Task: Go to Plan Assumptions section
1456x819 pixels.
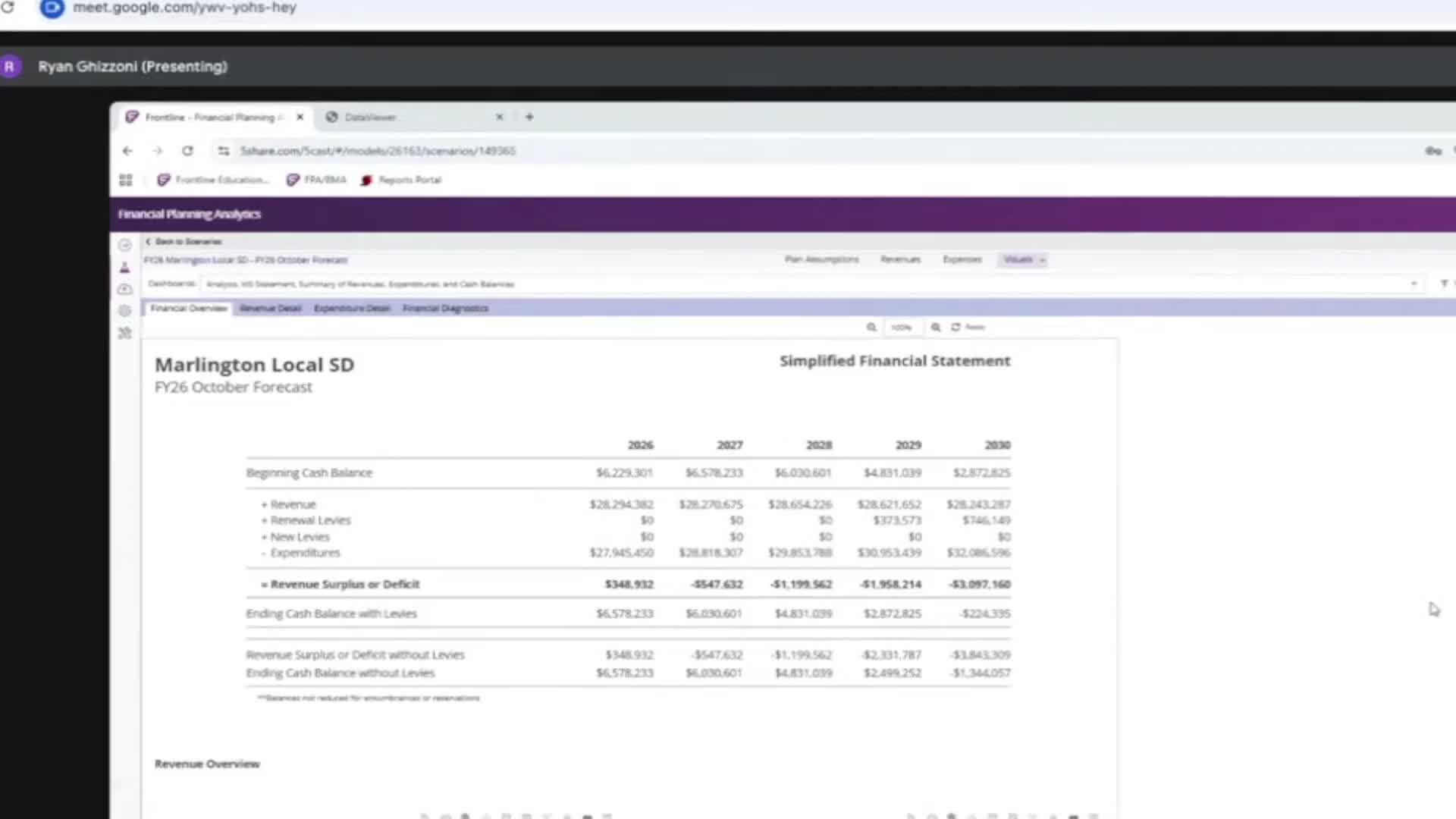Action: pos(821,259)
